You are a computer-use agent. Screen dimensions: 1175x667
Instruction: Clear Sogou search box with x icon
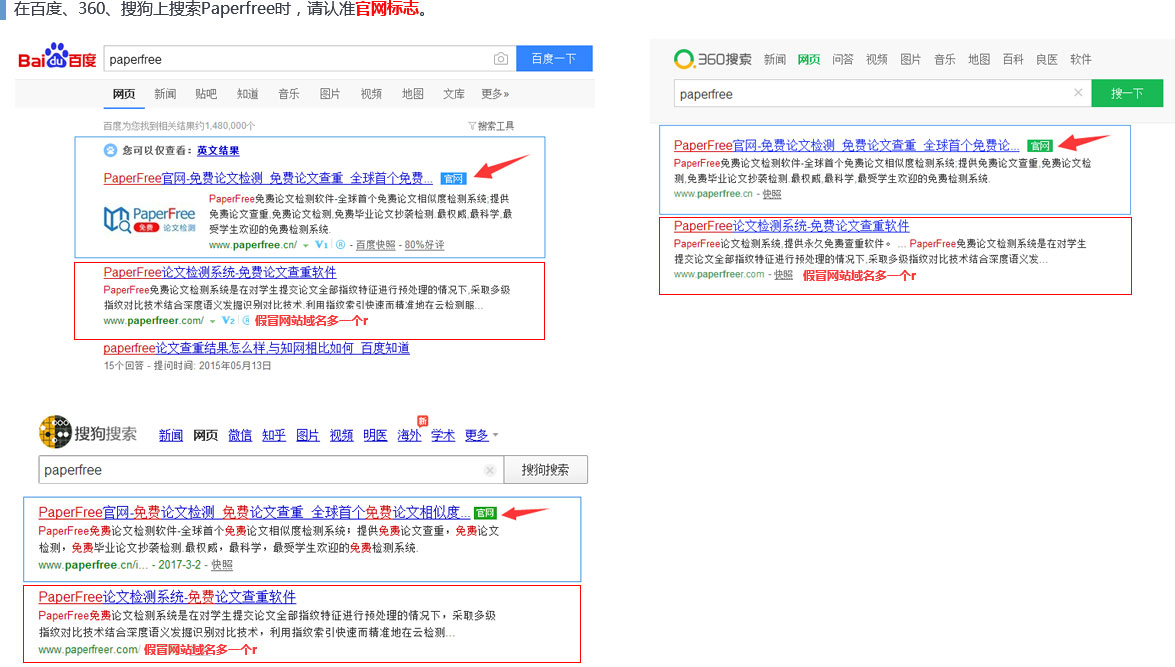click(490, 470)
